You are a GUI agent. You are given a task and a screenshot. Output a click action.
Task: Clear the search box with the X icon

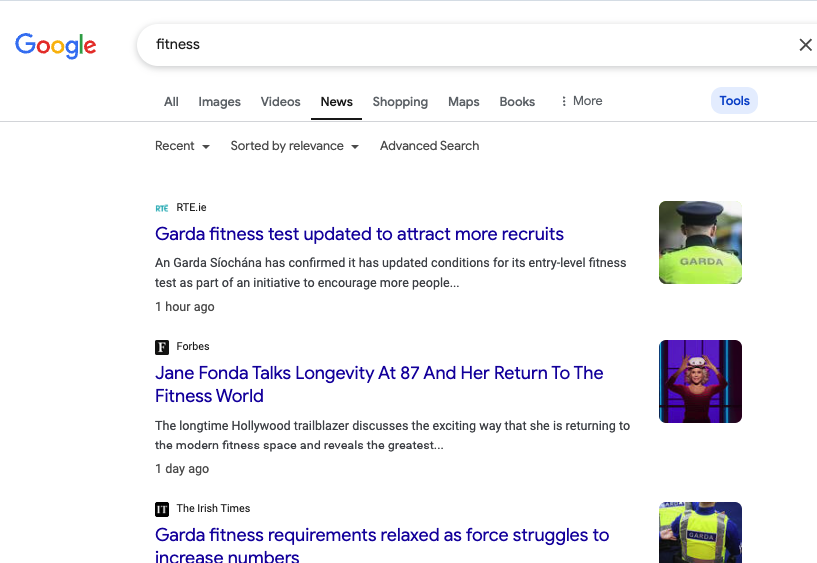(x=805, y=45)
